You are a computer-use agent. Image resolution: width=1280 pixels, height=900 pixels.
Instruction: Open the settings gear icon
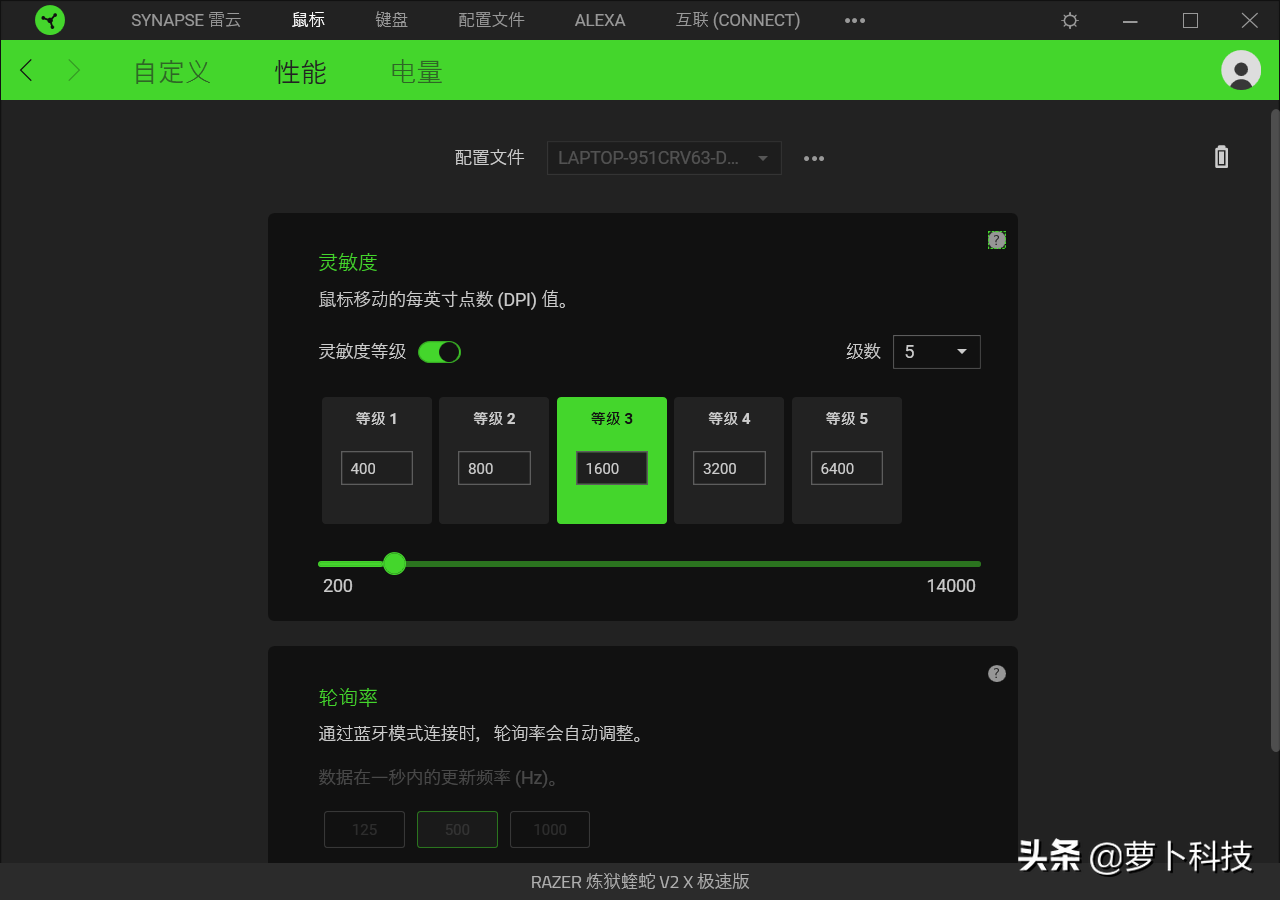(1070, 20)
